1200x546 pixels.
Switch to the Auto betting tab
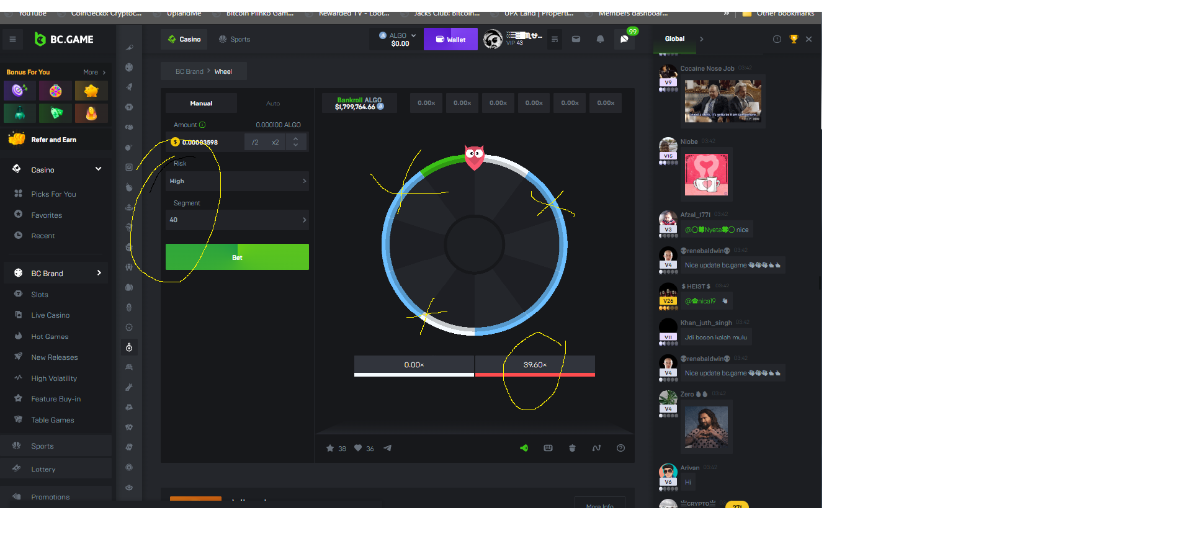273,103
